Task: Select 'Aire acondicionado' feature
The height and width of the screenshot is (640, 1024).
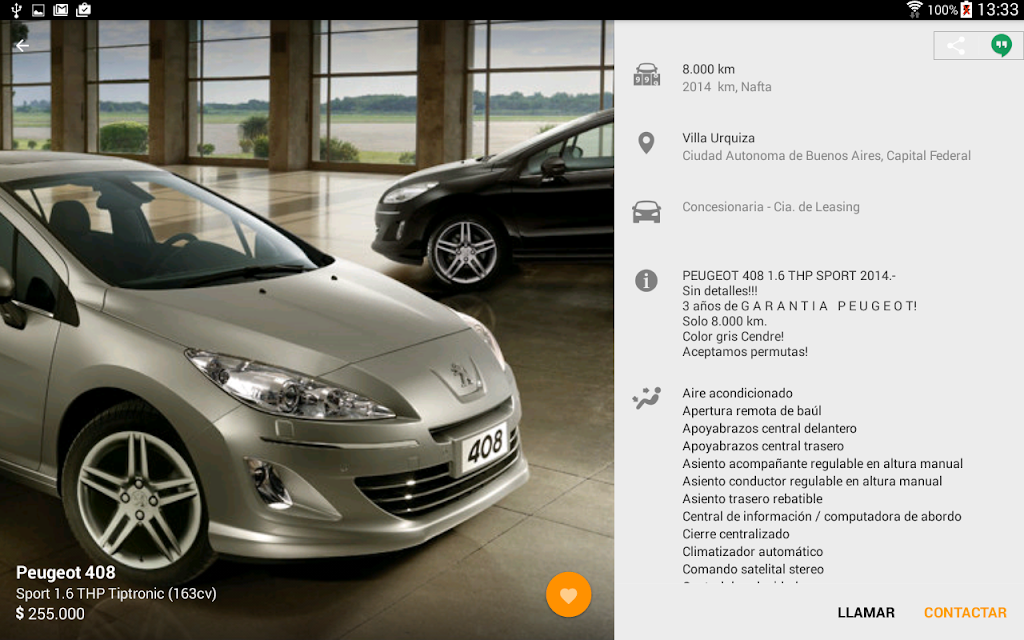Action: pos(737,393)
